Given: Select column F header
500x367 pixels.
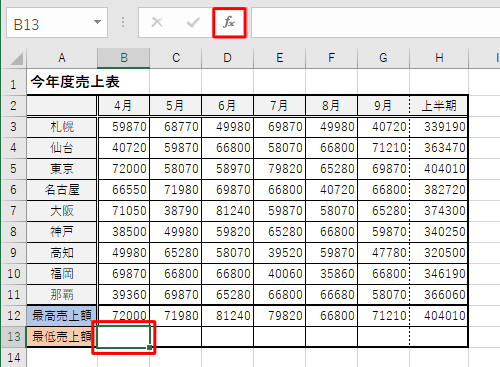Looking at the screenshot, I should (x=331, y=58).
